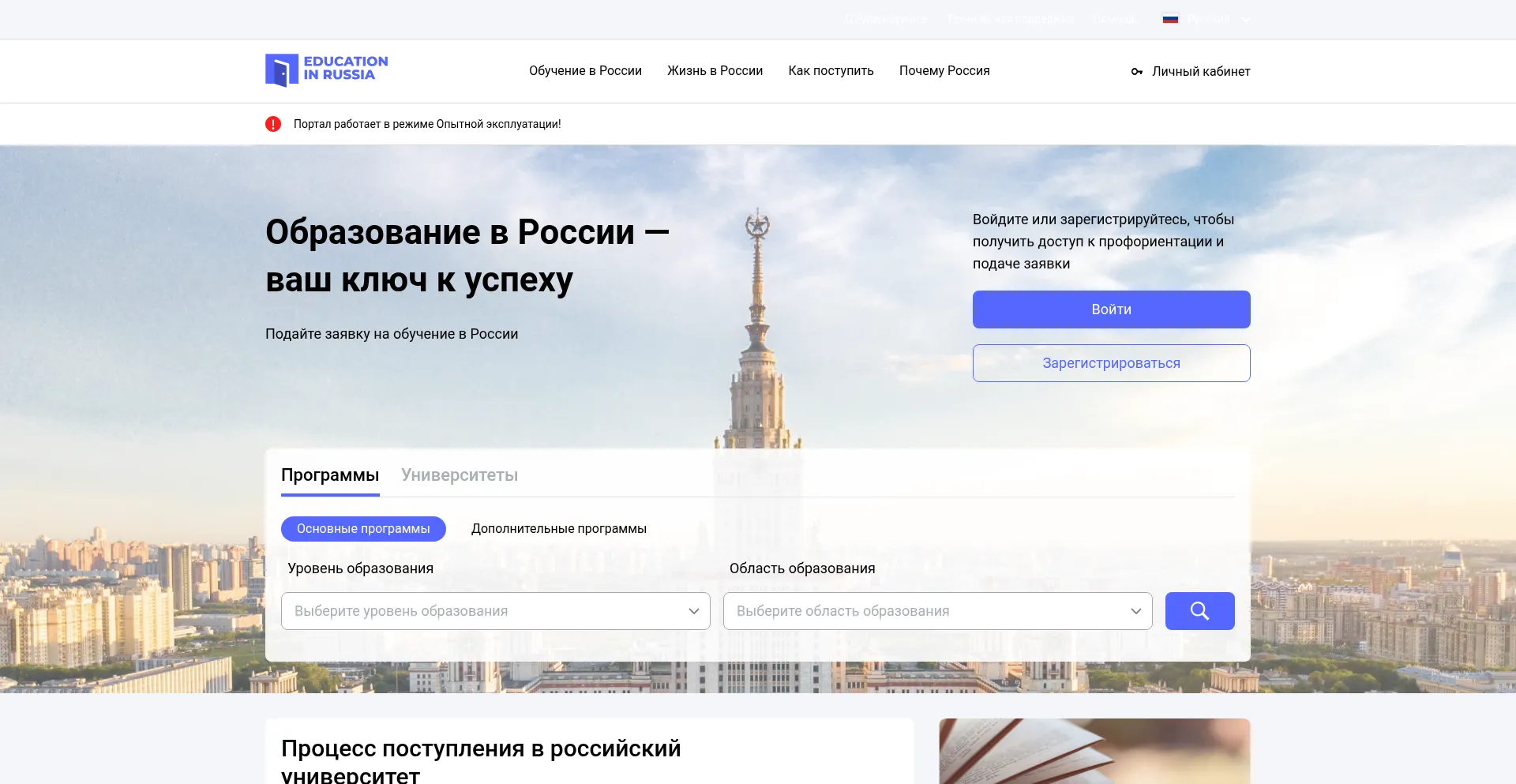Expand the Русский language chevron
This screenshot has width=1516, height=784.
1245,20
